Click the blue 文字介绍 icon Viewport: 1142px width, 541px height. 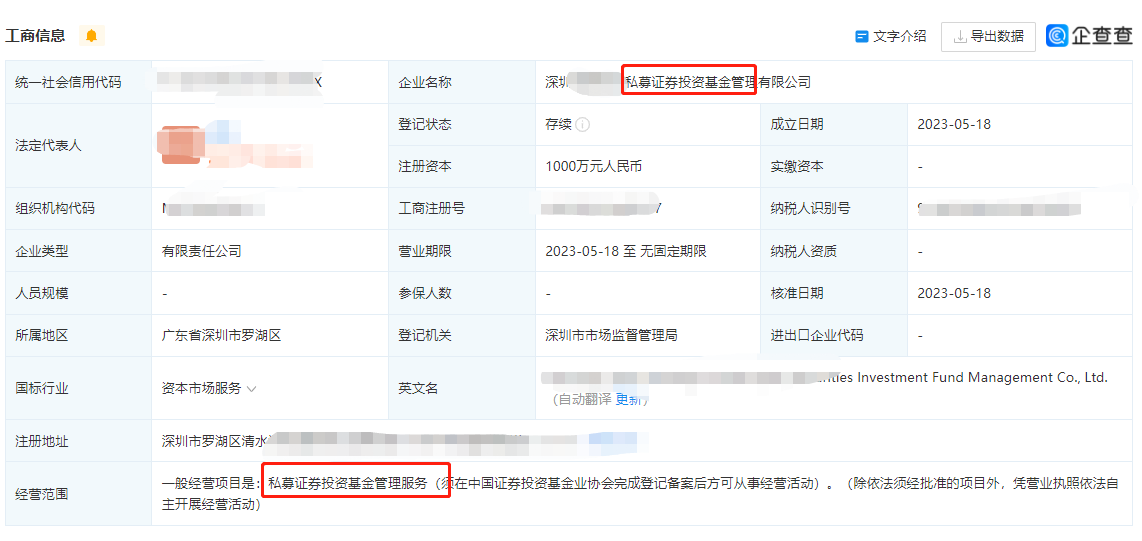click(861, 36)
